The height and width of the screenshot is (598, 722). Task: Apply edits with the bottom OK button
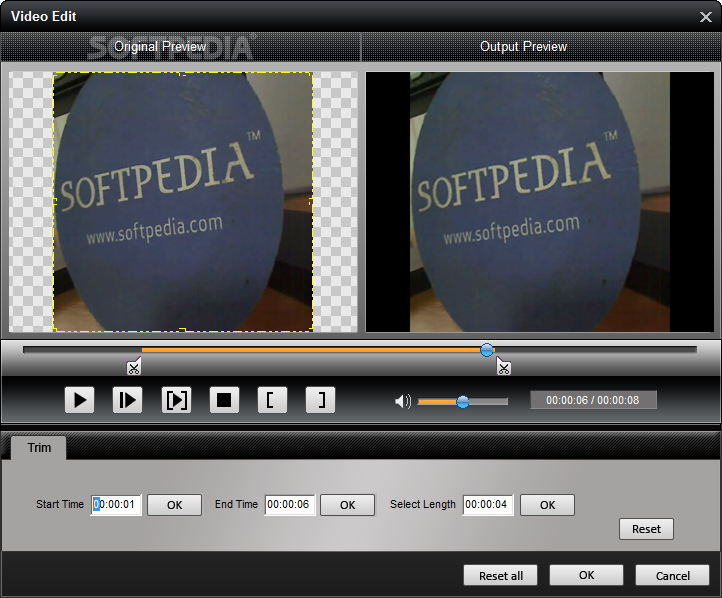(x=586, y=575)
